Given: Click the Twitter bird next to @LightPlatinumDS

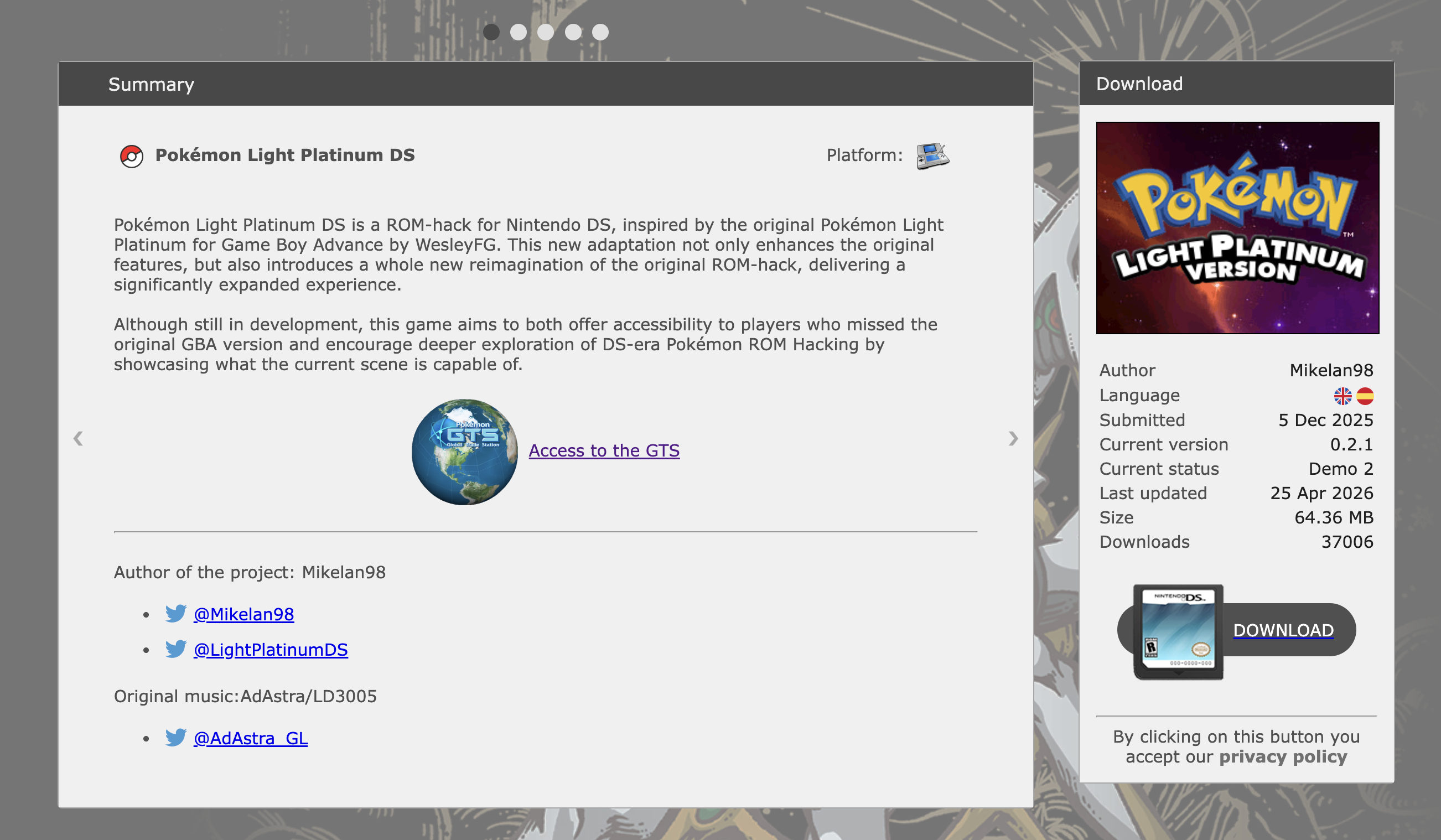Looking at the screenshot, I should tap(175, 649).
